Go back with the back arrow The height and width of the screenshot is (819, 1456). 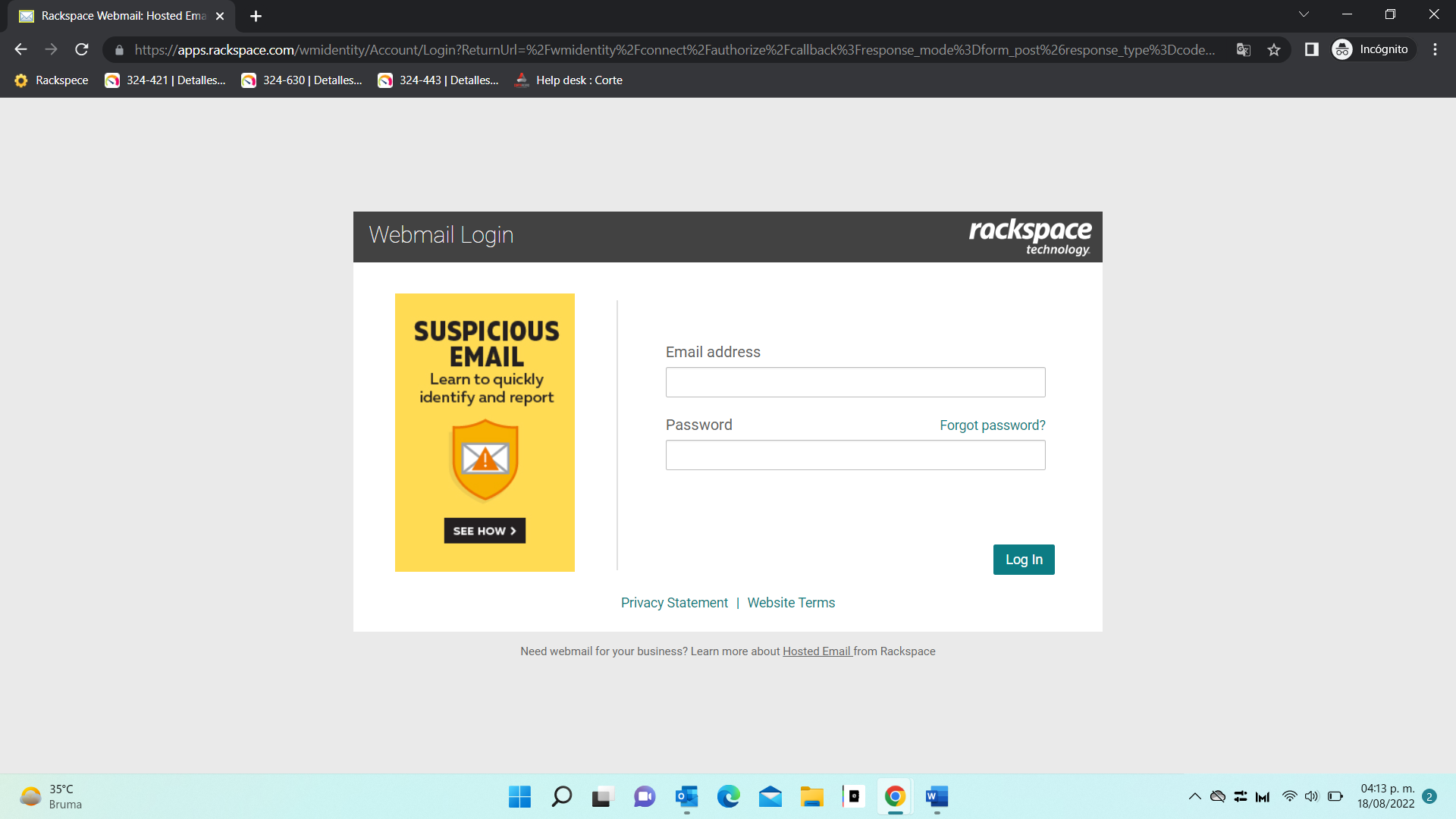pos(20,49)
